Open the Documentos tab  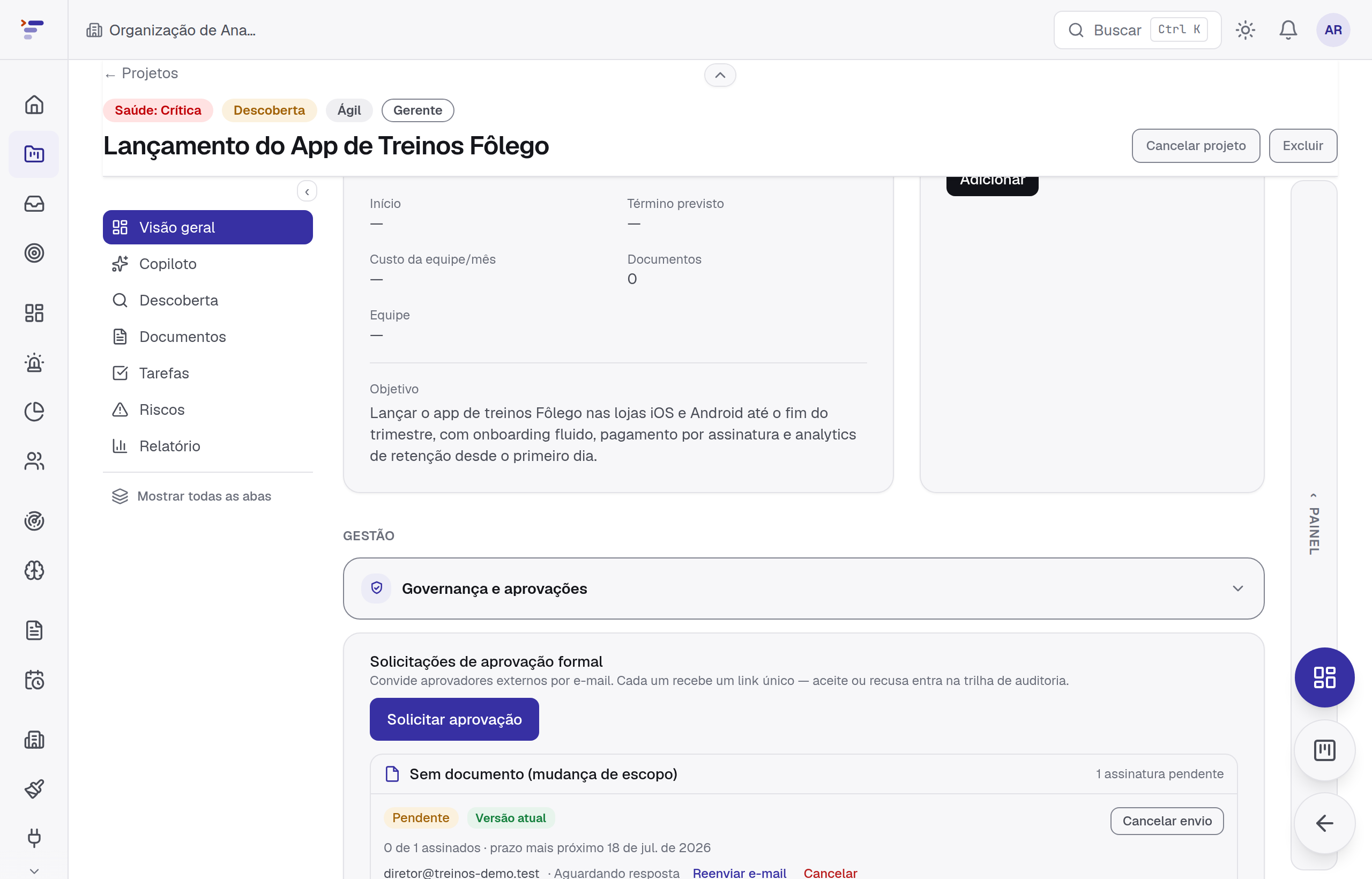[208, 337]
